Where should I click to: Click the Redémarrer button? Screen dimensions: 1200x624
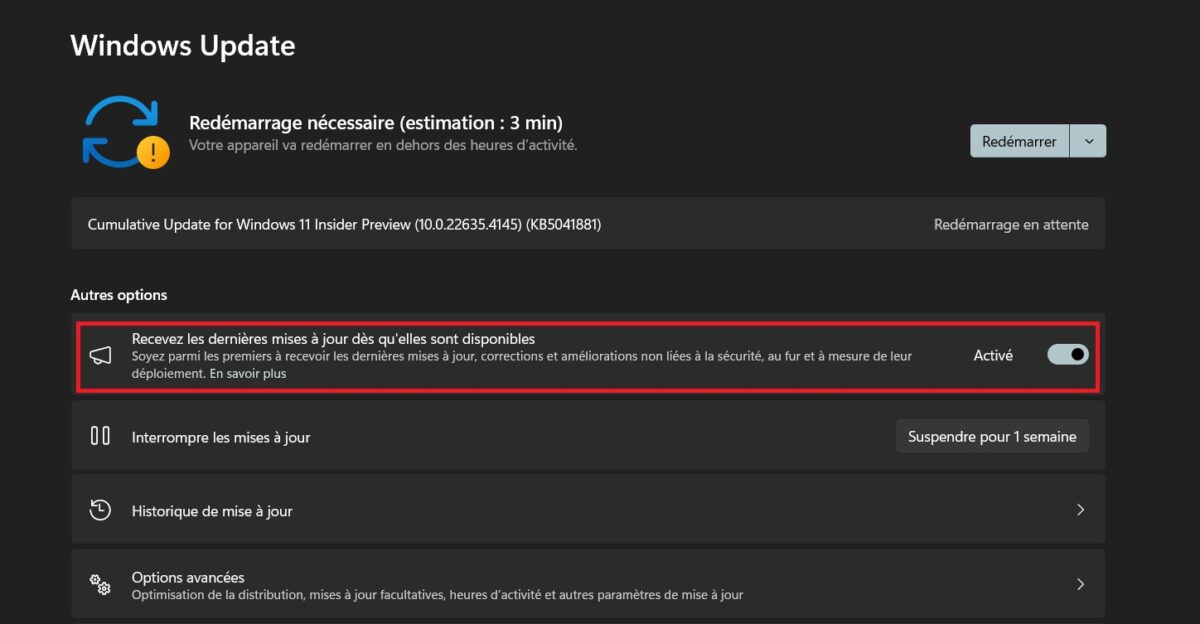1019,141
